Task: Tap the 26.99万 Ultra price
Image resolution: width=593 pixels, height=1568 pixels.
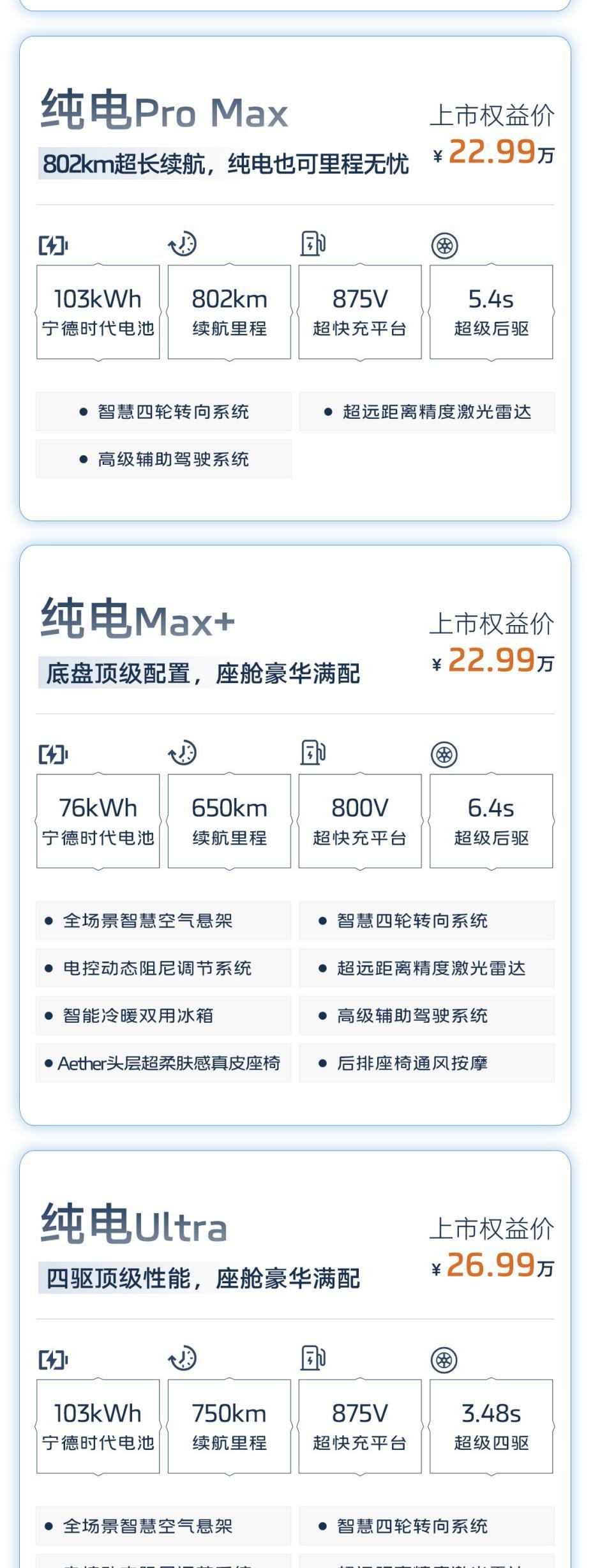Action: pyautogui.click(x=492, y=1267)
